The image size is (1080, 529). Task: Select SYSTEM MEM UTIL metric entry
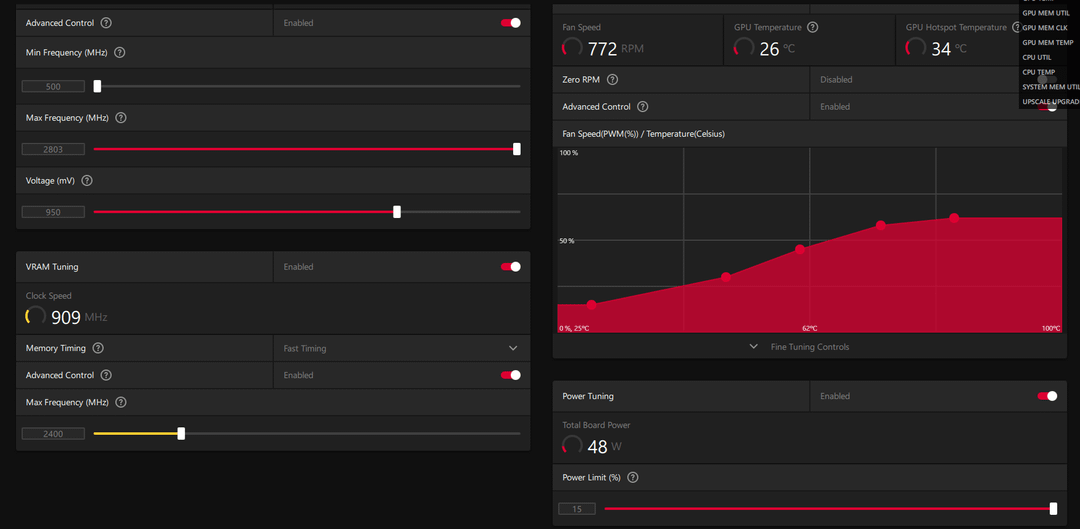[1050, 87]
